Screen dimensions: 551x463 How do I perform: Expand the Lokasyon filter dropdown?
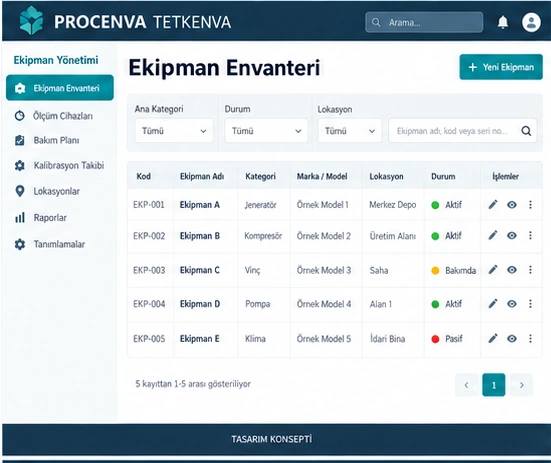[350, 131]
